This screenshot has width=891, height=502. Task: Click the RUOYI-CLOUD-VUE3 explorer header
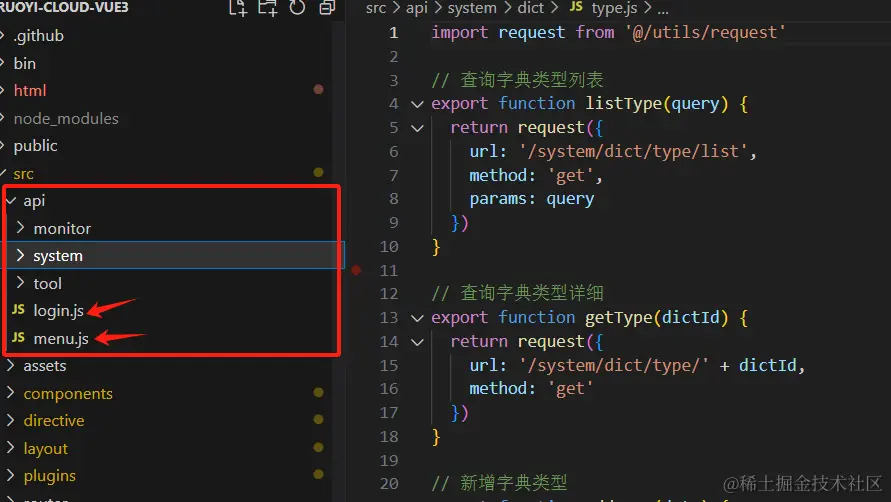[64, 7]
